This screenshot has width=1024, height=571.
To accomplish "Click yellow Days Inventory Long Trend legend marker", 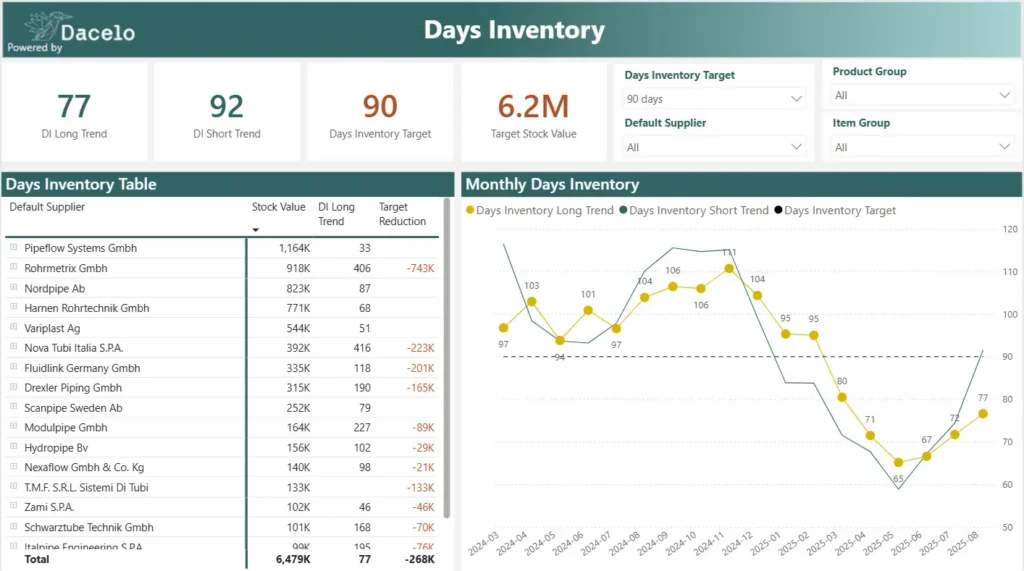I will (470, 211).
